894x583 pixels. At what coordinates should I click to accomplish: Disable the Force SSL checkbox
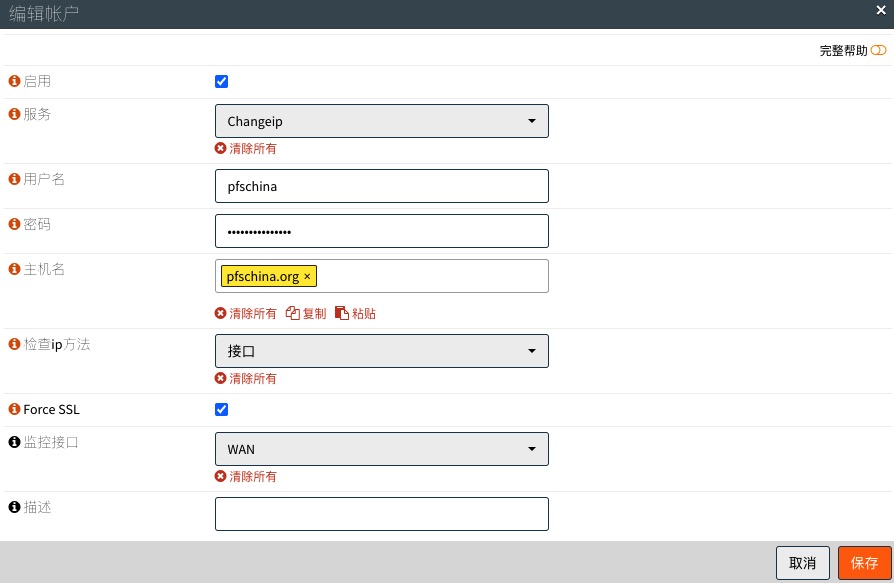pyautogui.click(x=222, y=410)
